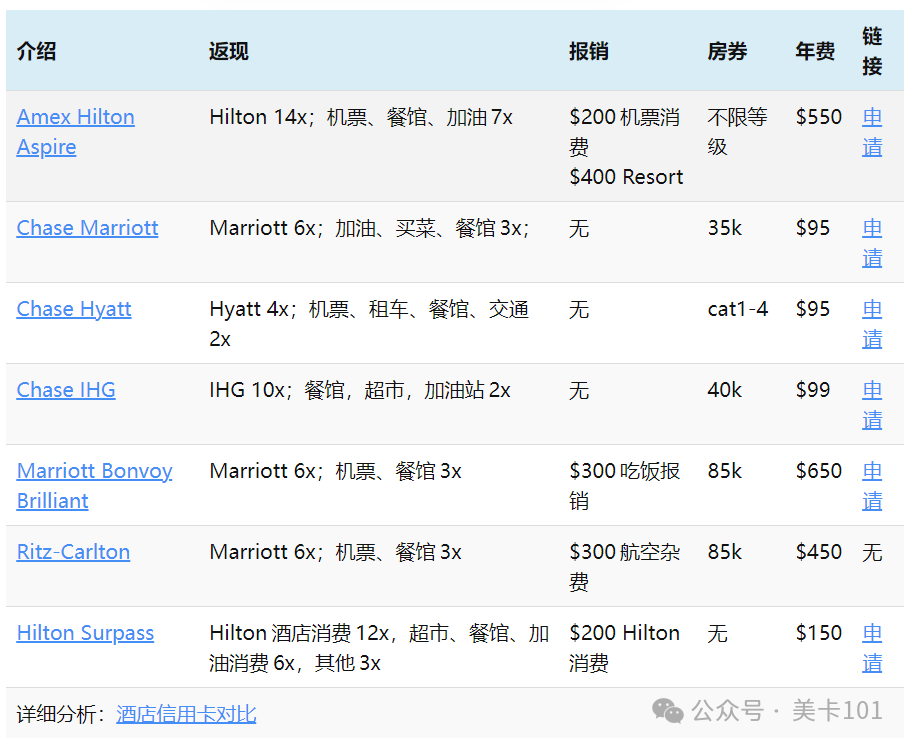This screenshot has width=911, height=746.
Task: Click Marriott 6x rewards in Bonvoy Brilliant row
Action: (335, 471)
